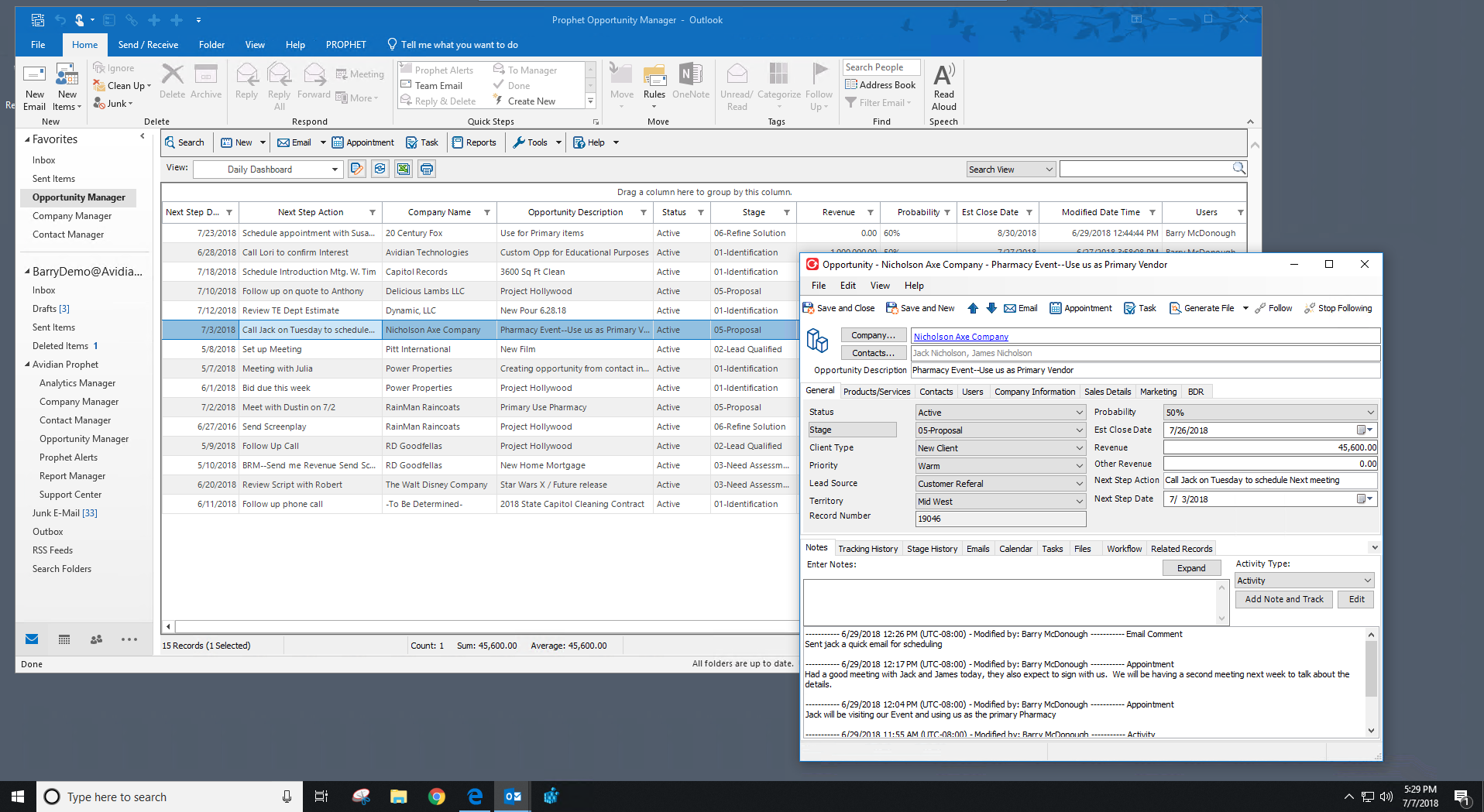Image resolution: width=1484 pixels, height=812 pixels.
Task: Open the Address Book
Action: (x=881, y=85)
